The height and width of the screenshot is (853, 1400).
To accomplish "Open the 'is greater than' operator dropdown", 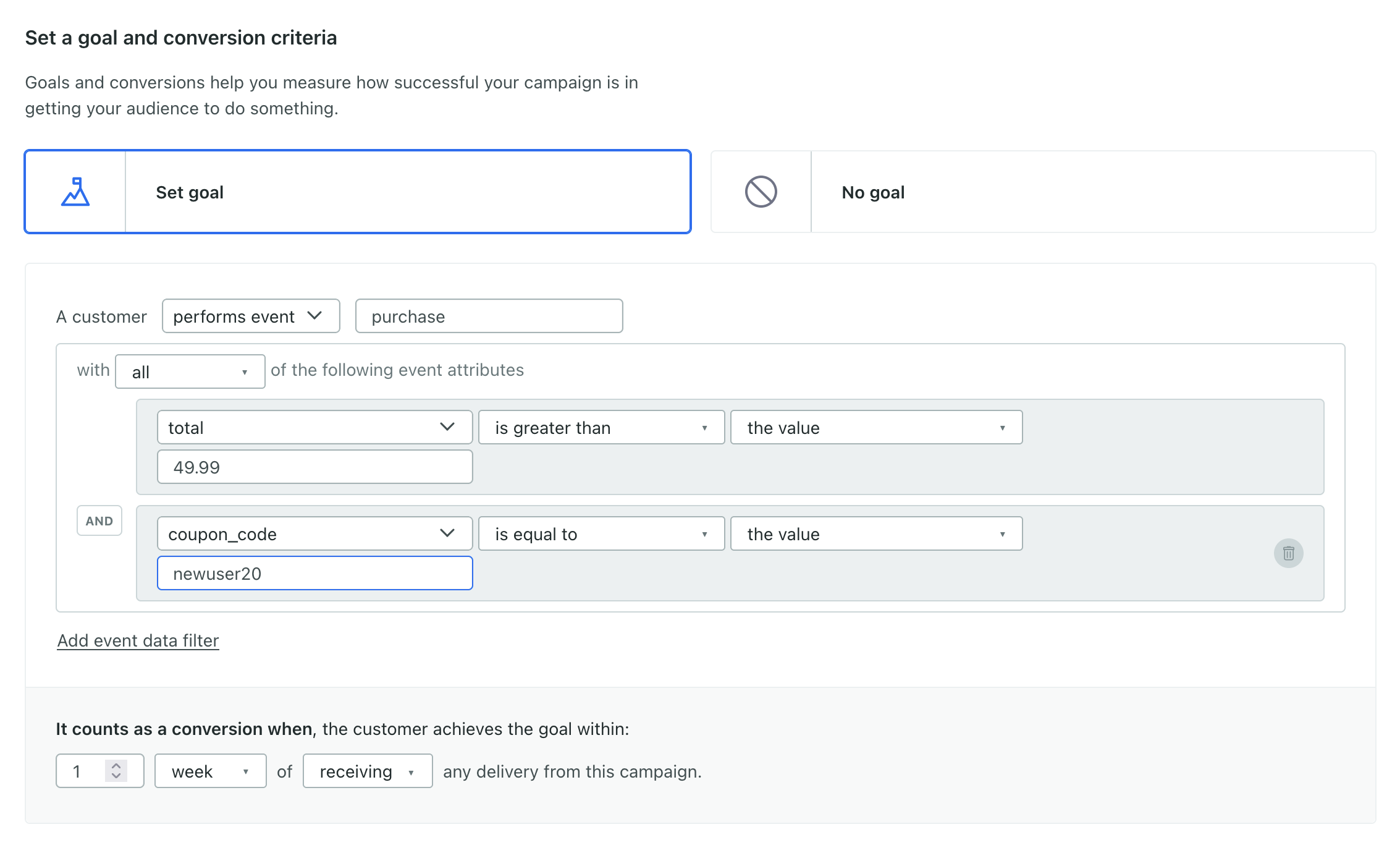I will pos(601,428).
